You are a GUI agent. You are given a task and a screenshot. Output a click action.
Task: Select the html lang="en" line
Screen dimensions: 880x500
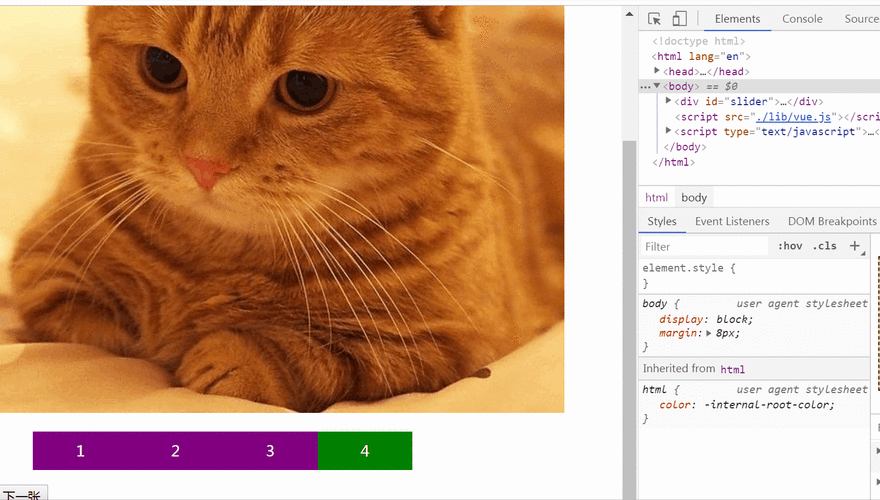[x=700, y=56]
